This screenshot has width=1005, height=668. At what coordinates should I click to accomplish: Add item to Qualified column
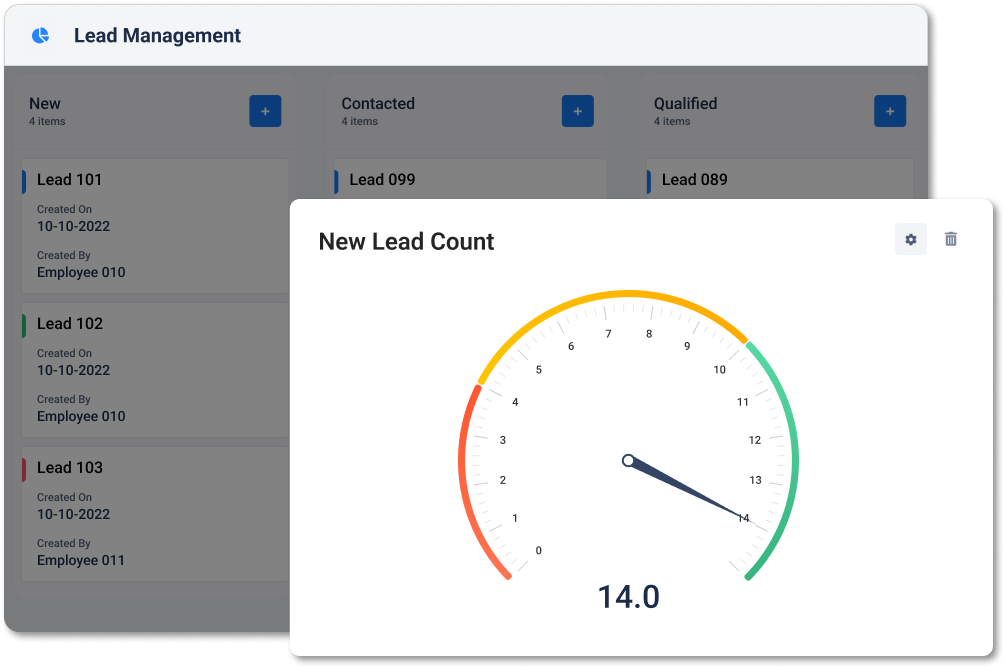click(890, 111)
